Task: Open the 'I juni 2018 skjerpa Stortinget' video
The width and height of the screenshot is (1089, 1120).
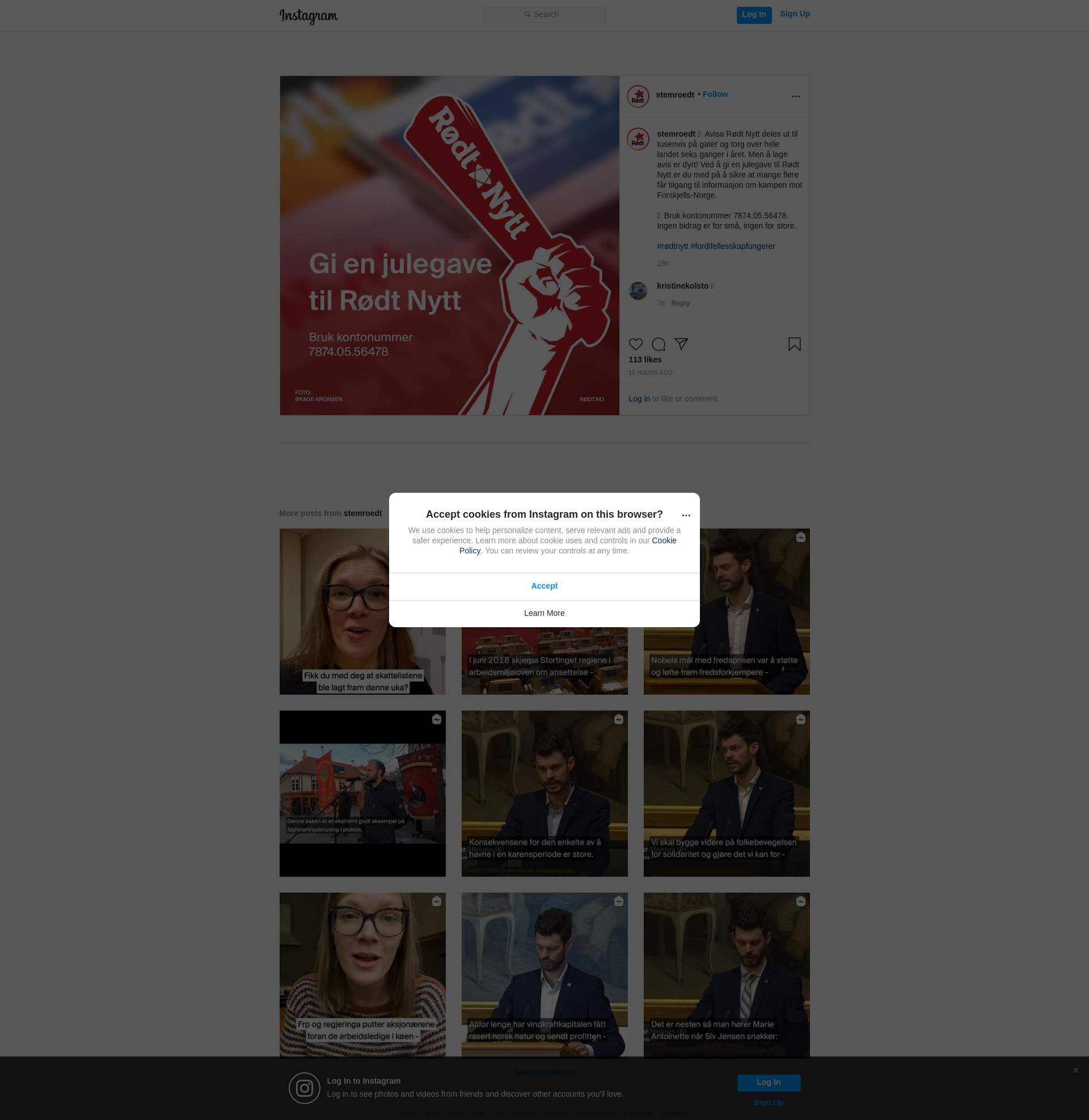Action: coord(544,661)
